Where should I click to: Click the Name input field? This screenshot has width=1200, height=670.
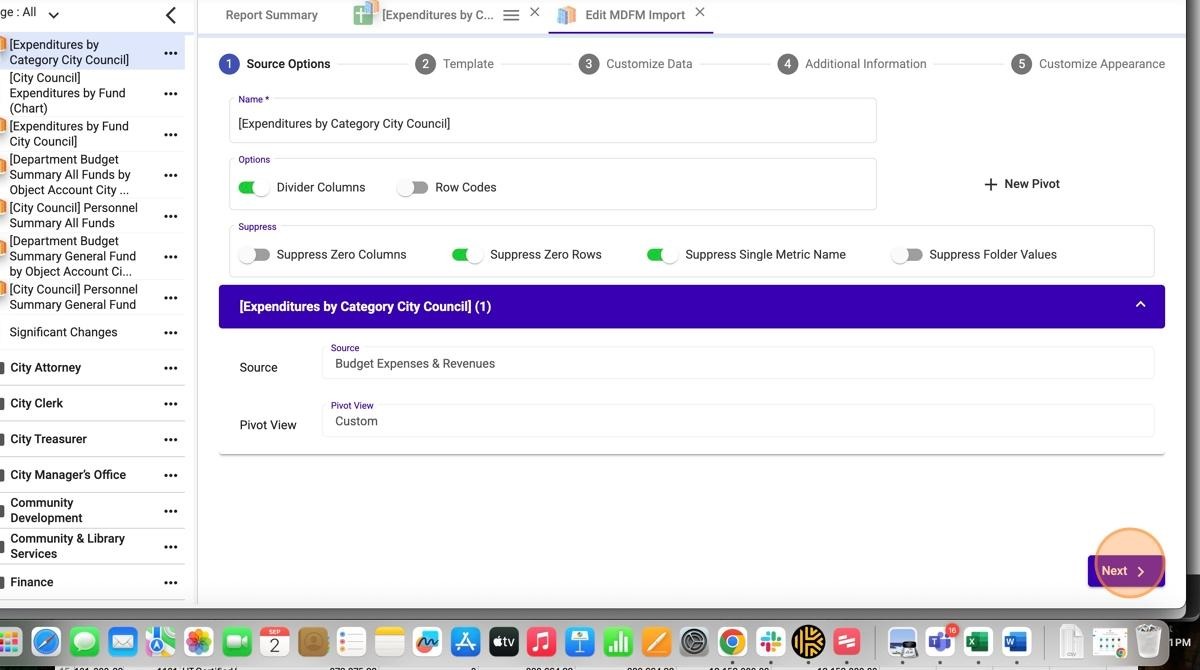553,121
